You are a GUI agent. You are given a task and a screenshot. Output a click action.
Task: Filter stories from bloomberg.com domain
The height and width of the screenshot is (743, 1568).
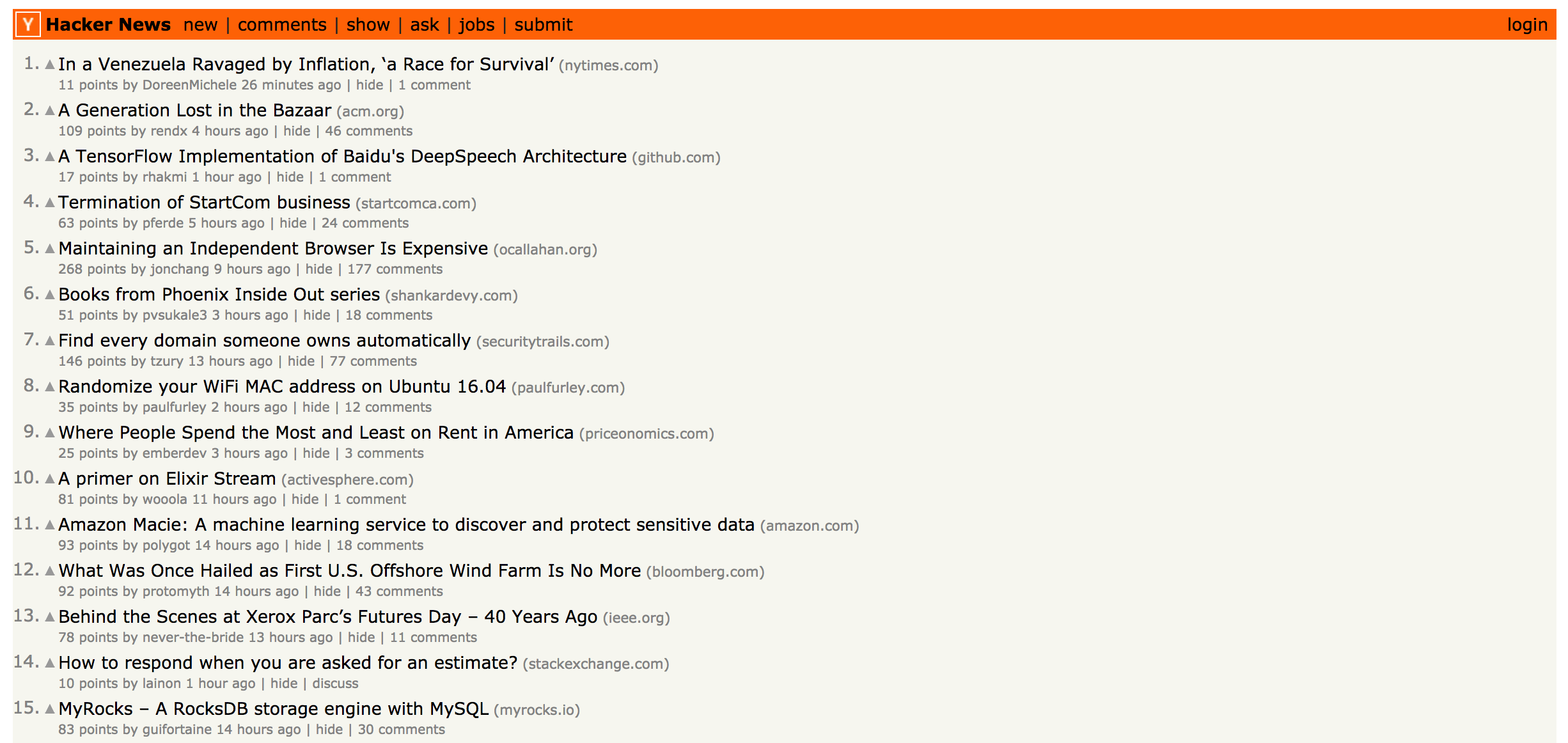pos(705,572)
